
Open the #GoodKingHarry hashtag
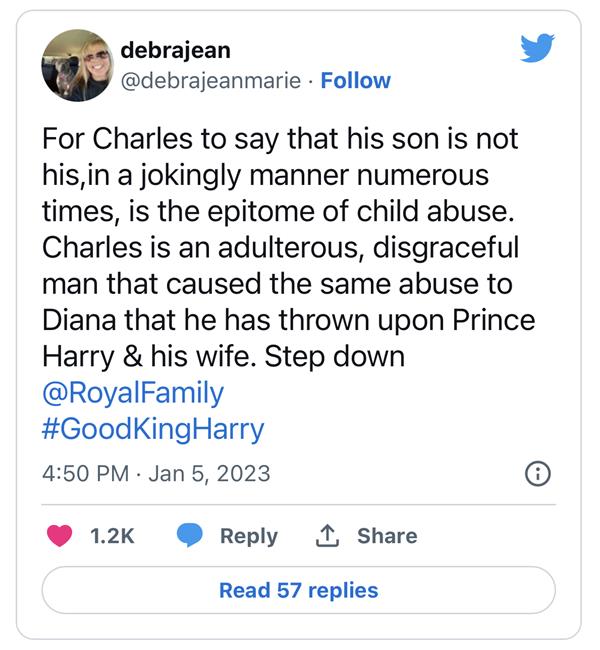click(x=153, y=430)
